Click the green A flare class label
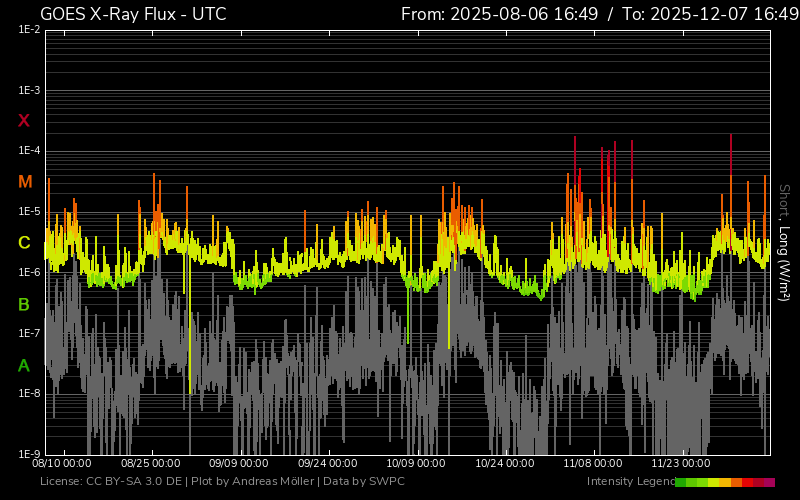Screen dimensions: 800x500 click(24, 366)
